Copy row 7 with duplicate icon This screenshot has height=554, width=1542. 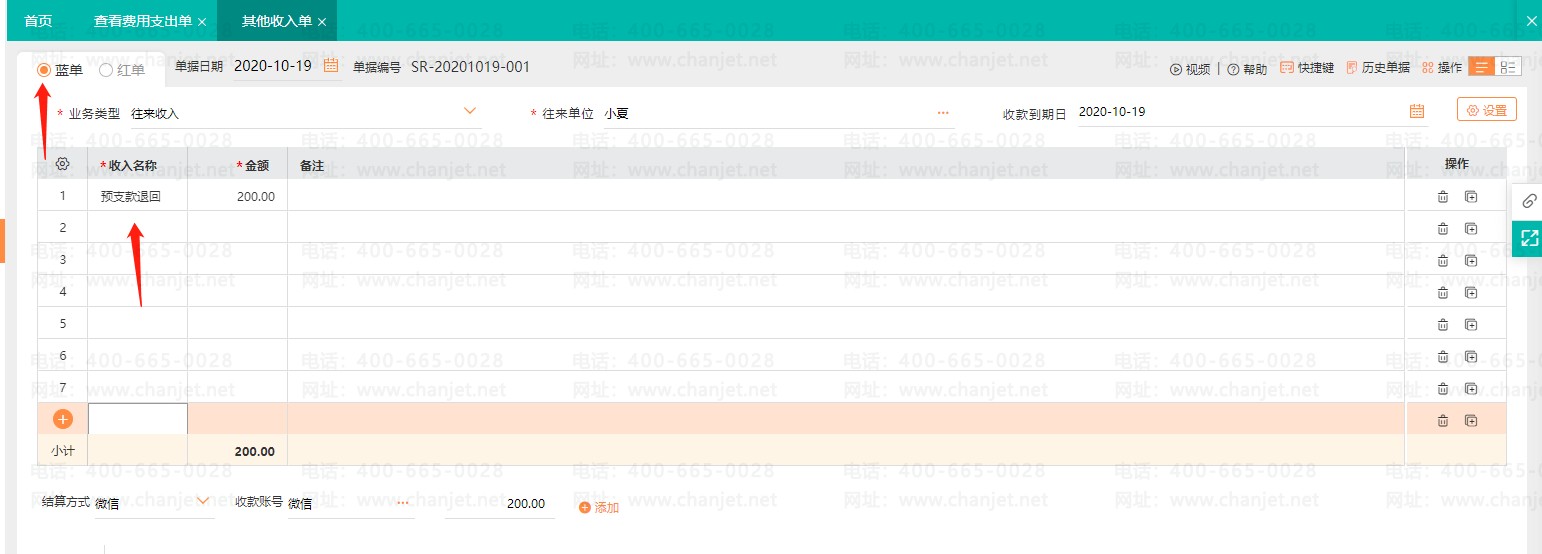click(1471, 388)
